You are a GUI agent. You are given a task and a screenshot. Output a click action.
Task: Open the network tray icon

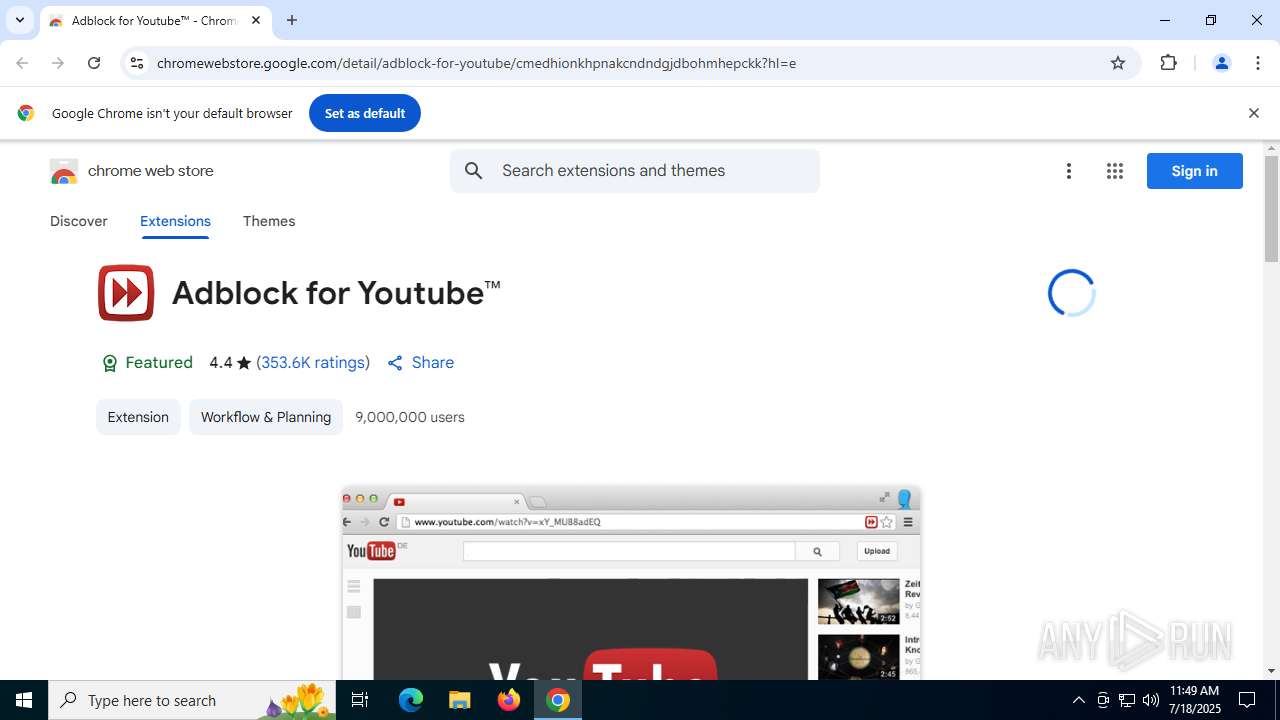tap(1127, 700)
